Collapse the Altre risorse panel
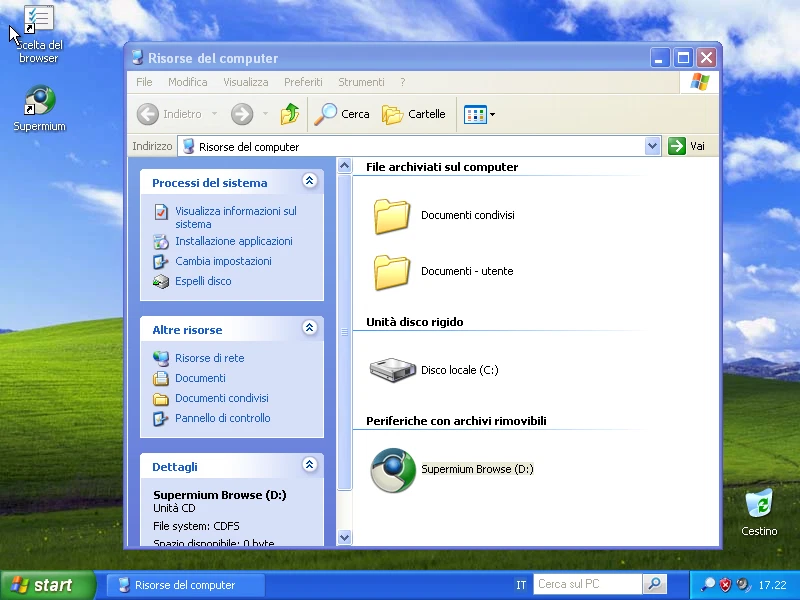The width and height of the screenshot is (800, 600). coord(310,328)
